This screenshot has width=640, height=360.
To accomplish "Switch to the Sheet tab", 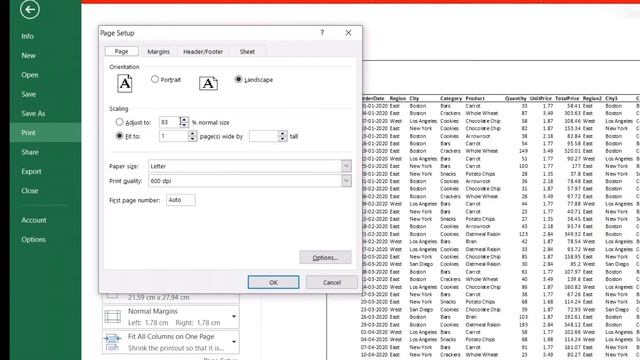I will coord(247,52).
